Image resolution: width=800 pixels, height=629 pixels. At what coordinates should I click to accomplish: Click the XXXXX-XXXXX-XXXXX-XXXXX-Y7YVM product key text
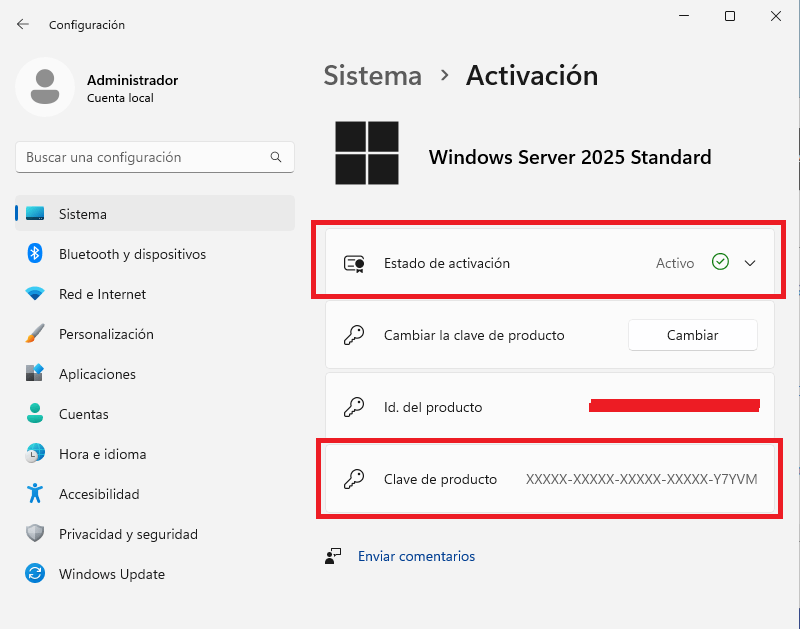[x=641, y=479]
